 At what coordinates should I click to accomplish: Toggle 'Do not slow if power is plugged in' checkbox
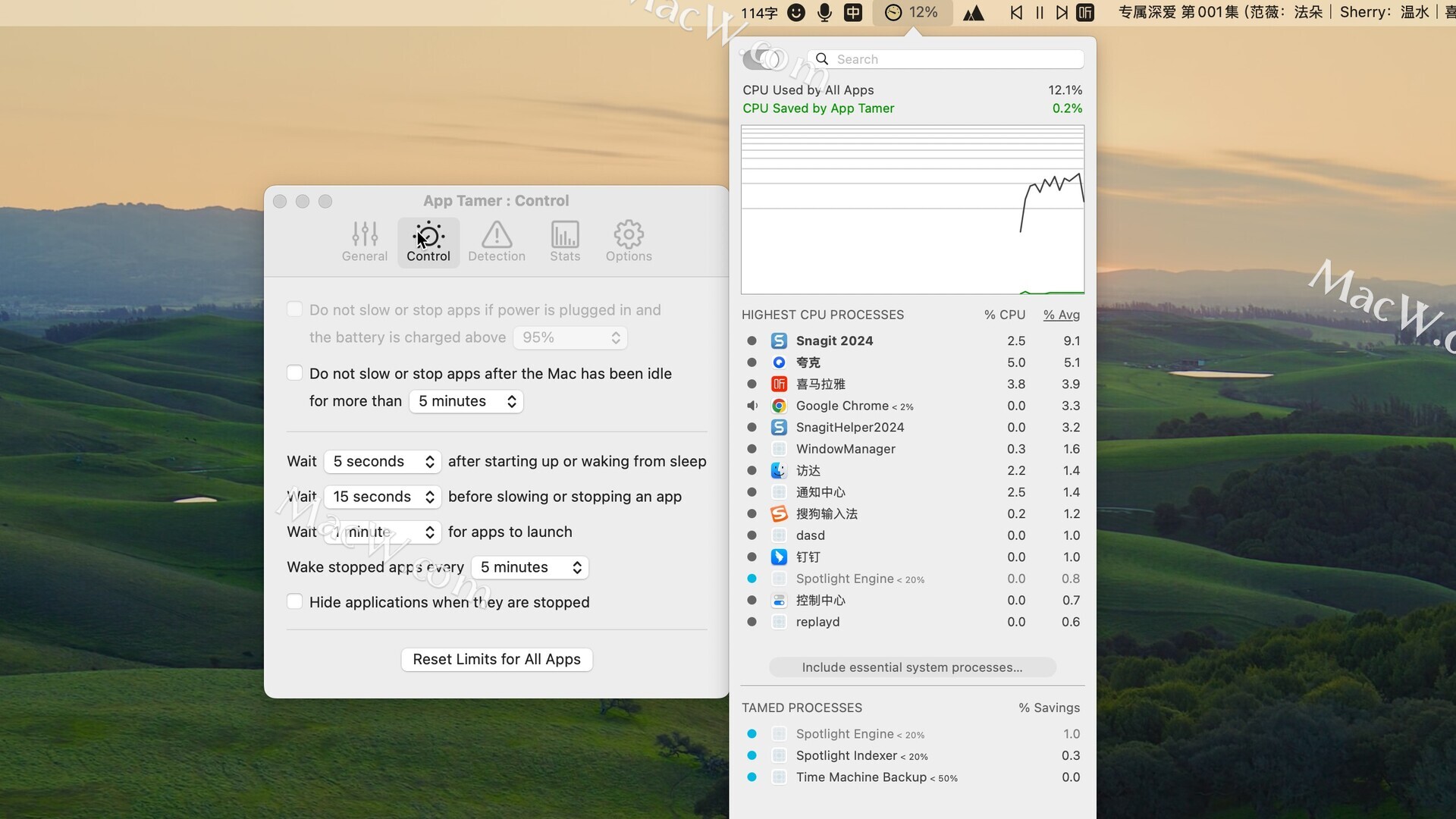tap(295, 309)
